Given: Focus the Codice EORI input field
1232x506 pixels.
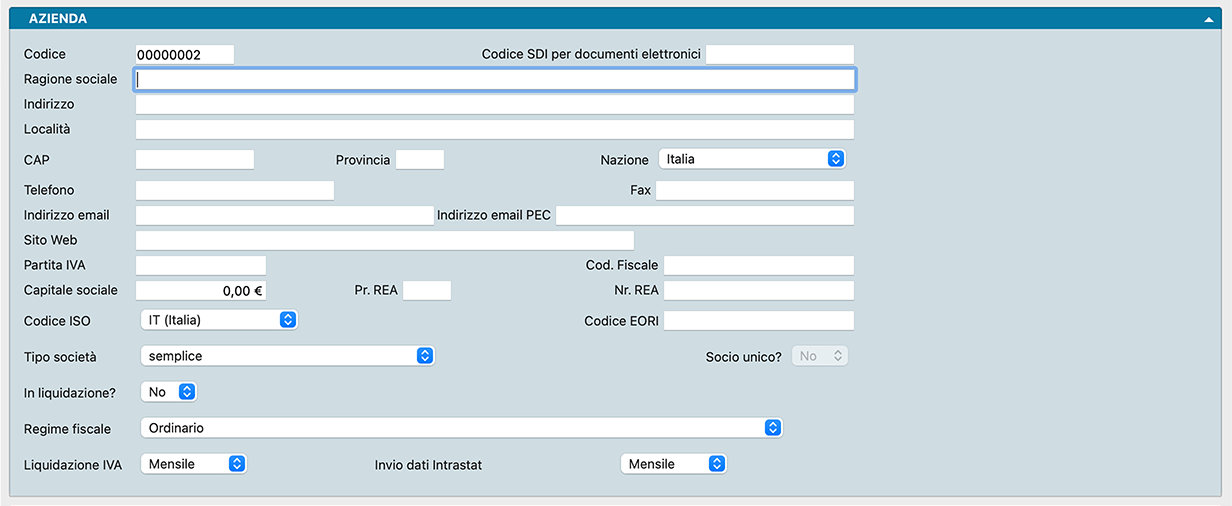Looking at the screenshot, I should pos(759,320).
